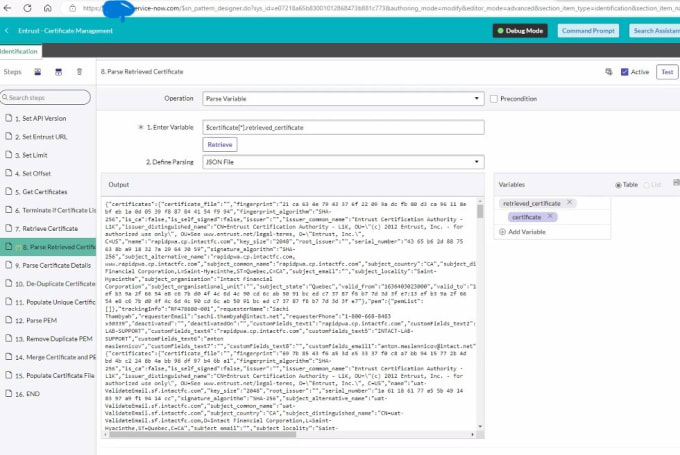Click Output scrollbar right arrow

click(x=472, y=434)
